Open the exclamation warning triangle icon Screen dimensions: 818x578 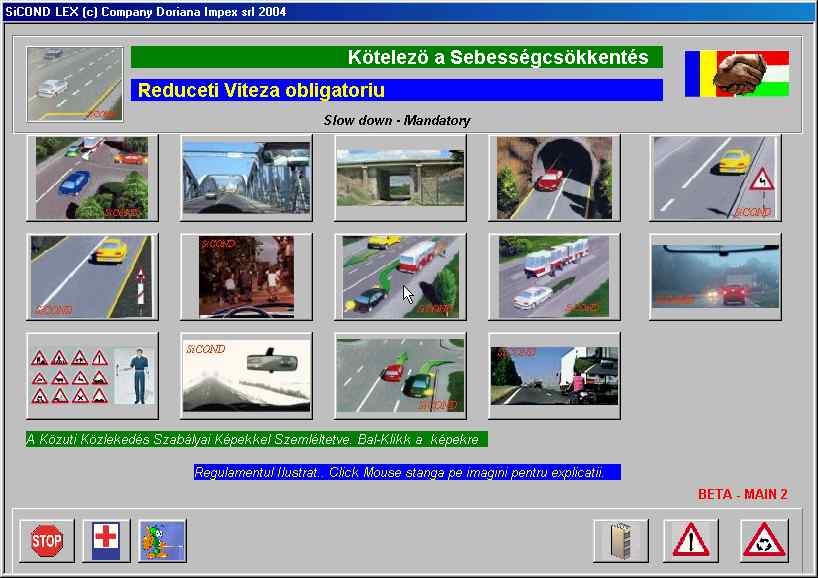[690, 541]
